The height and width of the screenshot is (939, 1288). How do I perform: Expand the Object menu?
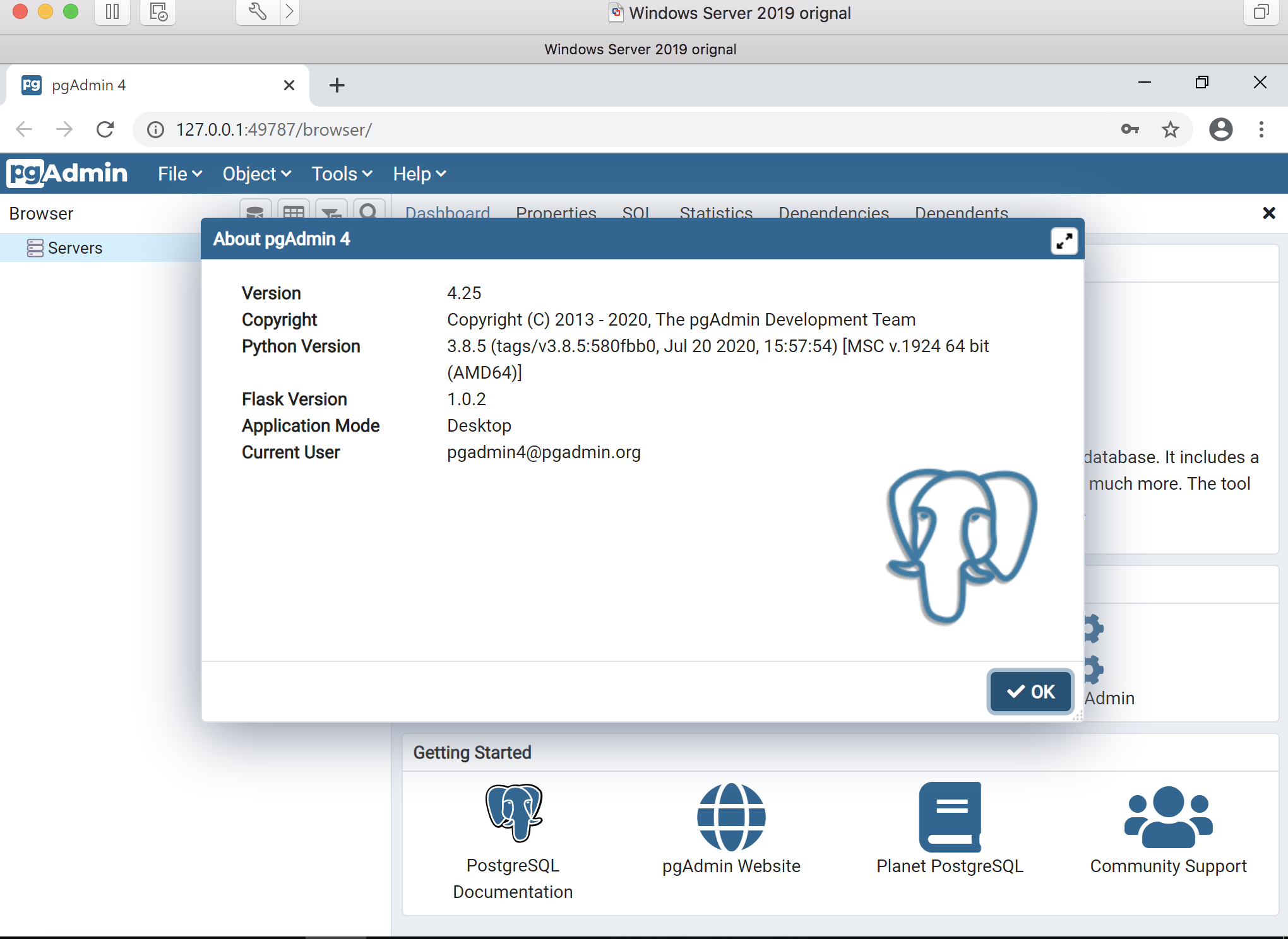coord(256,174)
